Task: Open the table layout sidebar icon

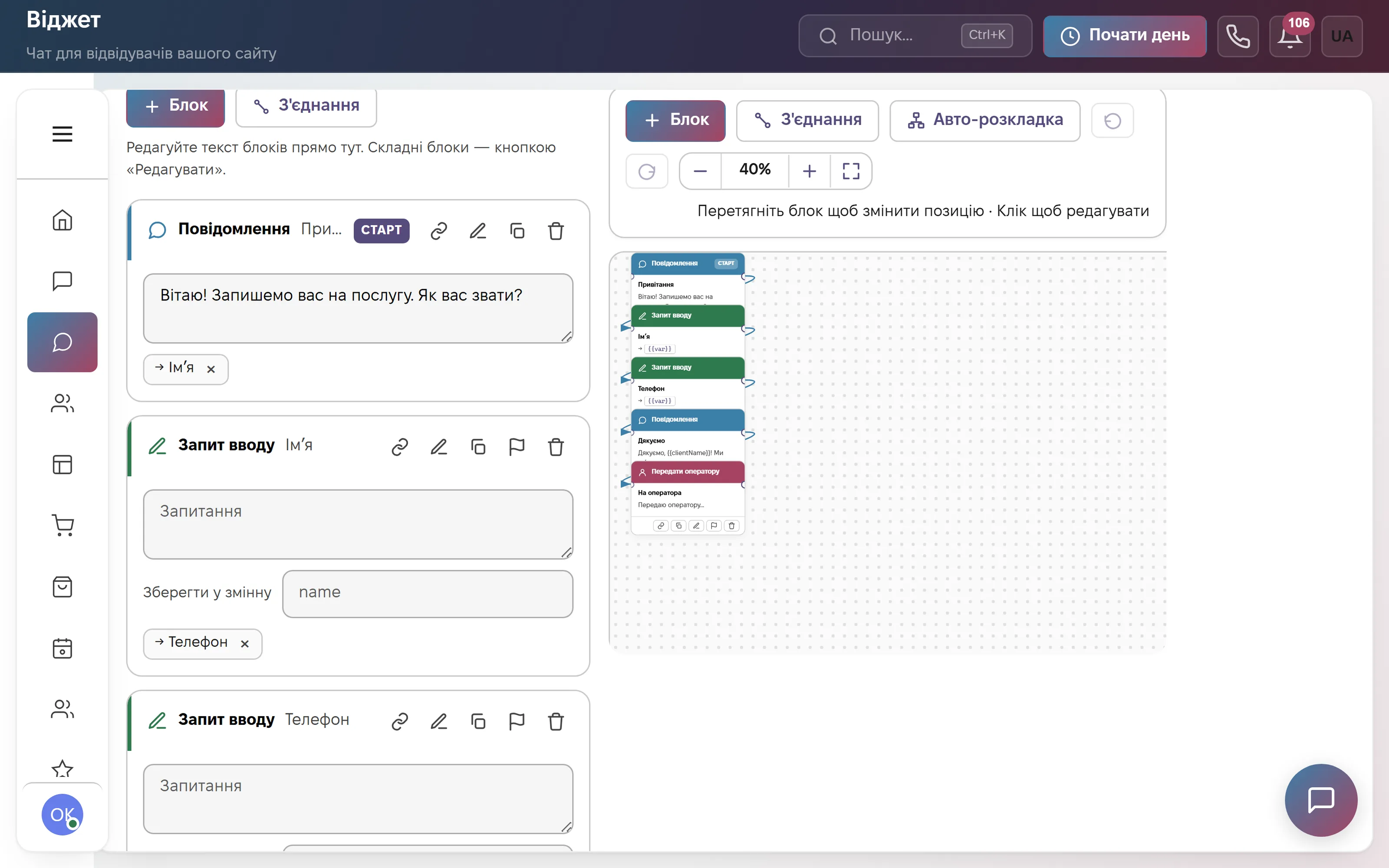Action: click(62, 464)
